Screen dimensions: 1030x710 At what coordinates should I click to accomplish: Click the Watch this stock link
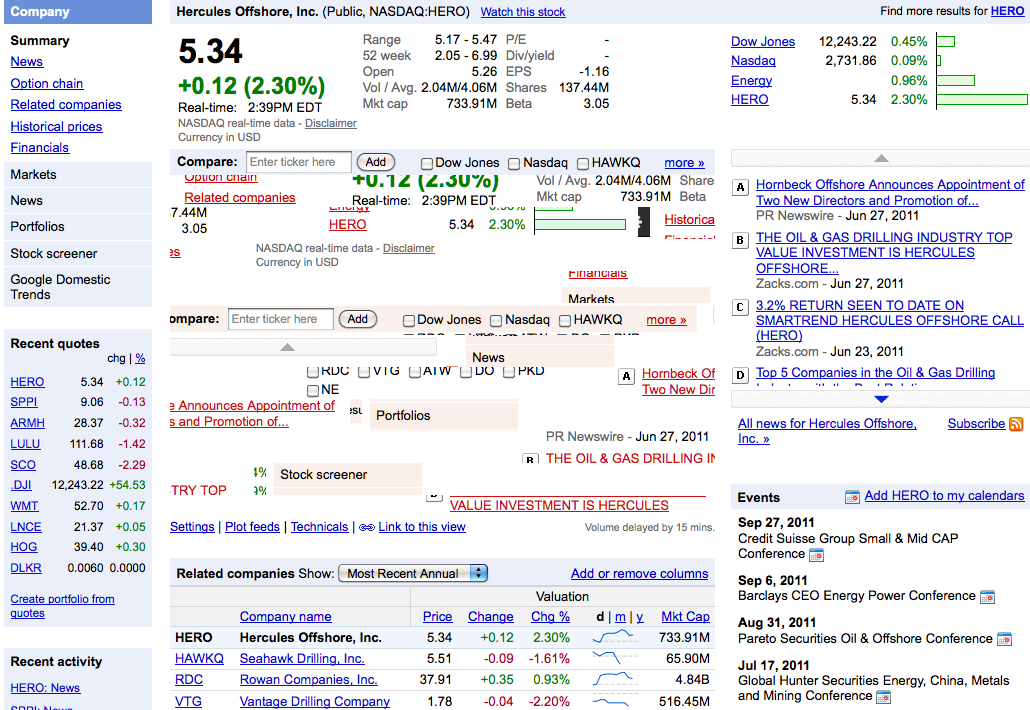coord(523,12)
